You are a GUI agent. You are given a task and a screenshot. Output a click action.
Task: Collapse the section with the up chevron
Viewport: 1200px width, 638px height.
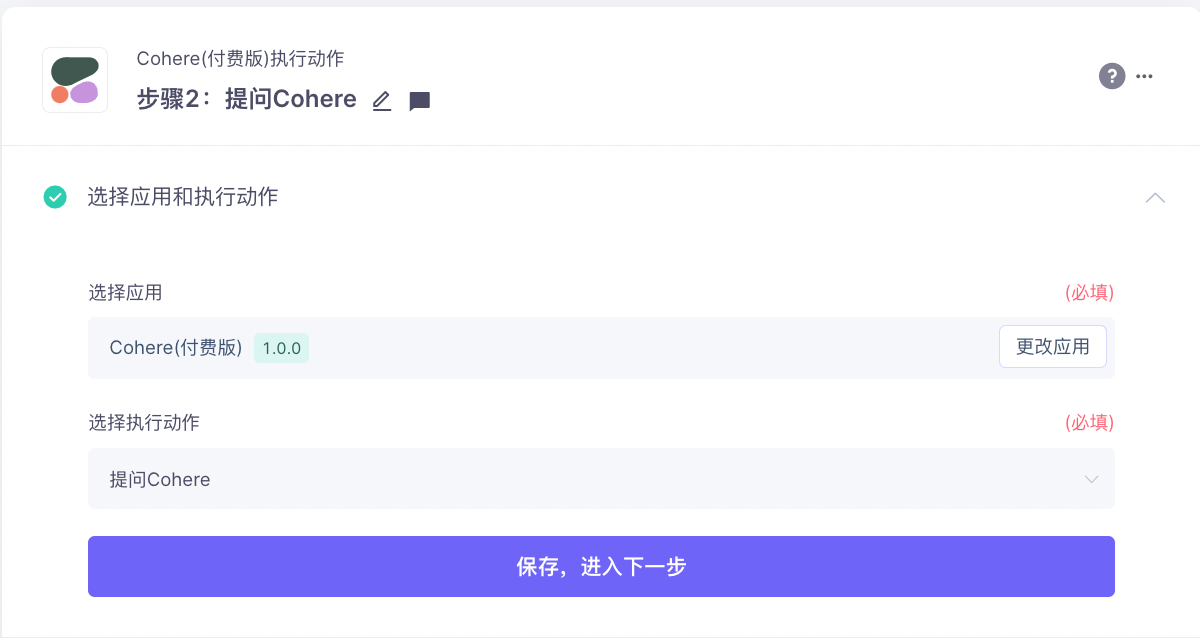(1155, 198)
